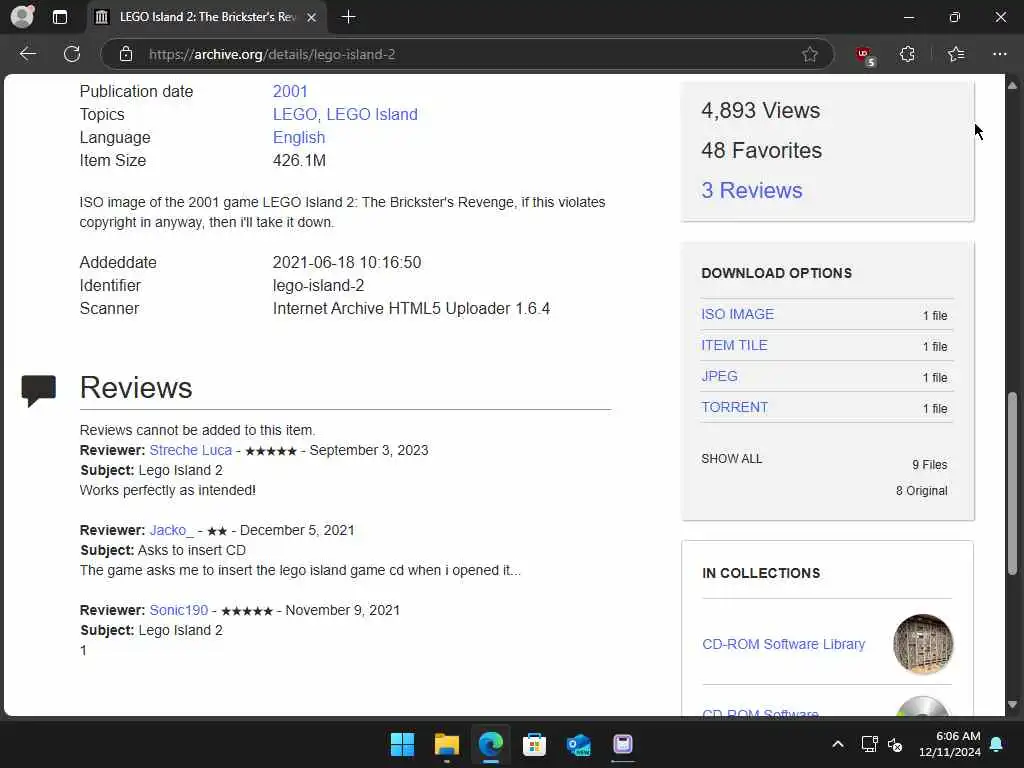This screenshot has height=768, width=1024.
Task: Click the '426.1M' item size value
Action: [299, 161]
